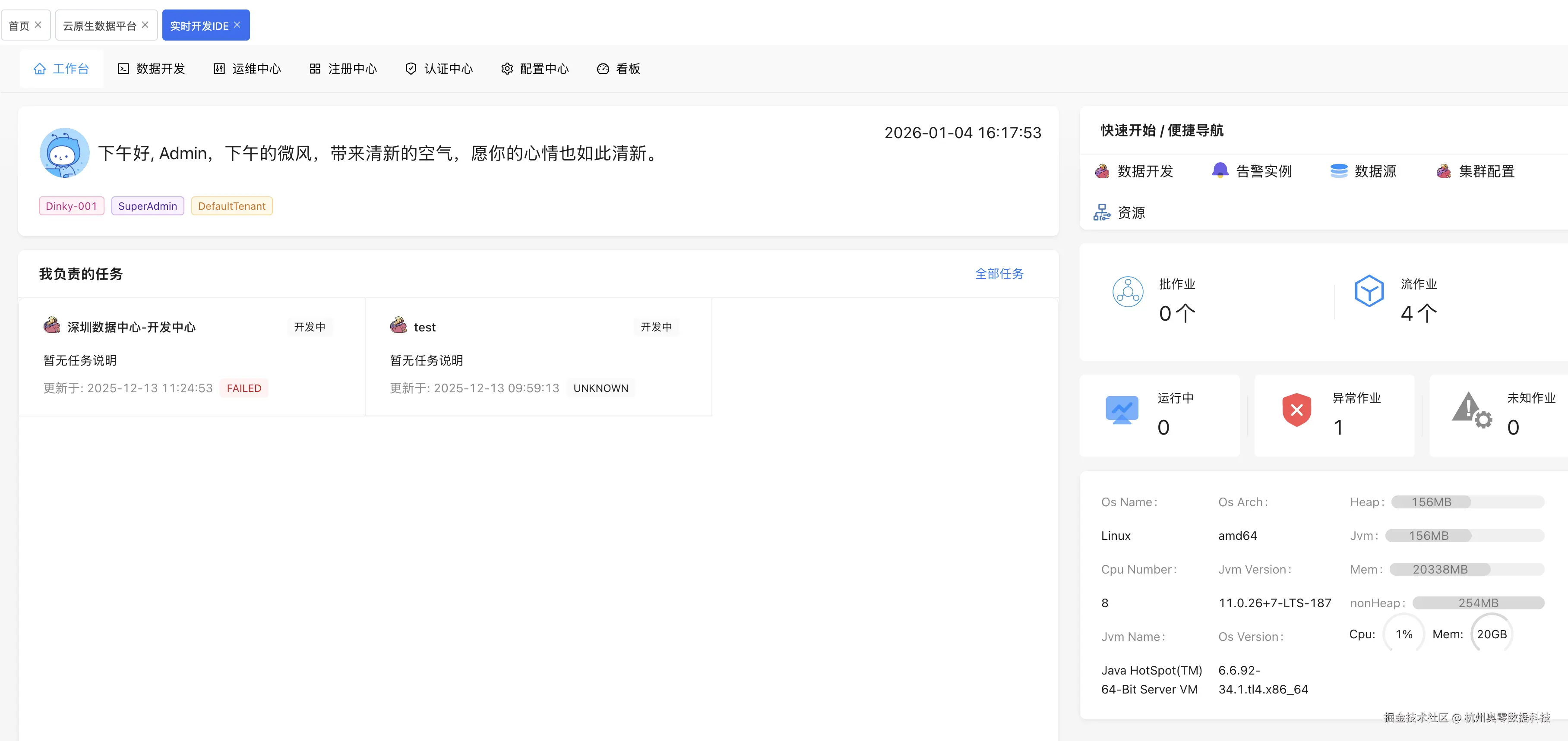Viewport: 1568px width, 741px height.
Task: Open 数据源 database shortcut
Action: coord(1338,171)
